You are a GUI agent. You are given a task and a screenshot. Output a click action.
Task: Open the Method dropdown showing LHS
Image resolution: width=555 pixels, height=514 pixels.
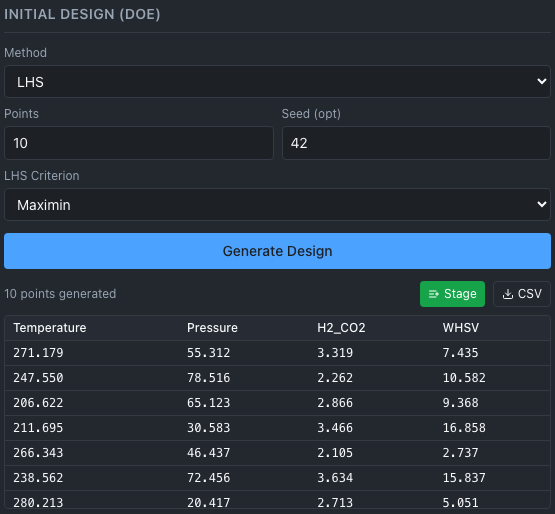pyautogui.click(x=277, y=81)
